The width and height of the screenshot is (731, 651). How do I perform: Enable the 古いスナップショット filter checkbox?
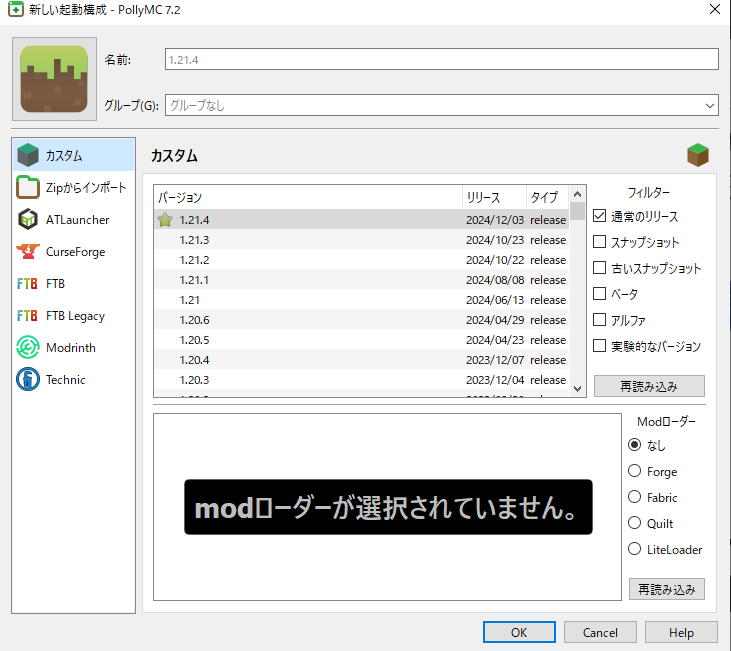tap(600, 268)
